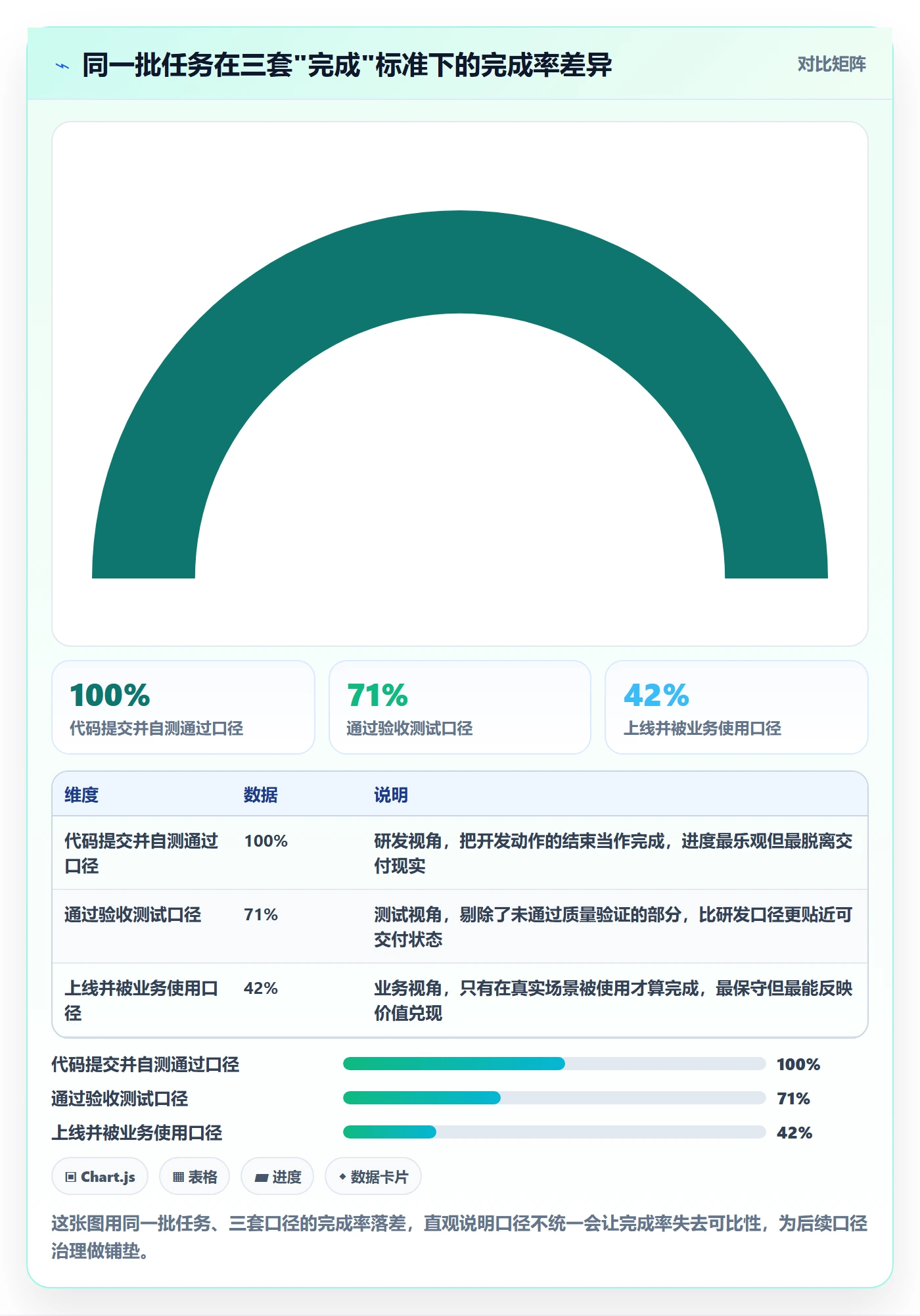Viewport: 920px width, 1316px height.
Task: Click the 71% label beside the progress bar
Action: [x=793, y=1098]
